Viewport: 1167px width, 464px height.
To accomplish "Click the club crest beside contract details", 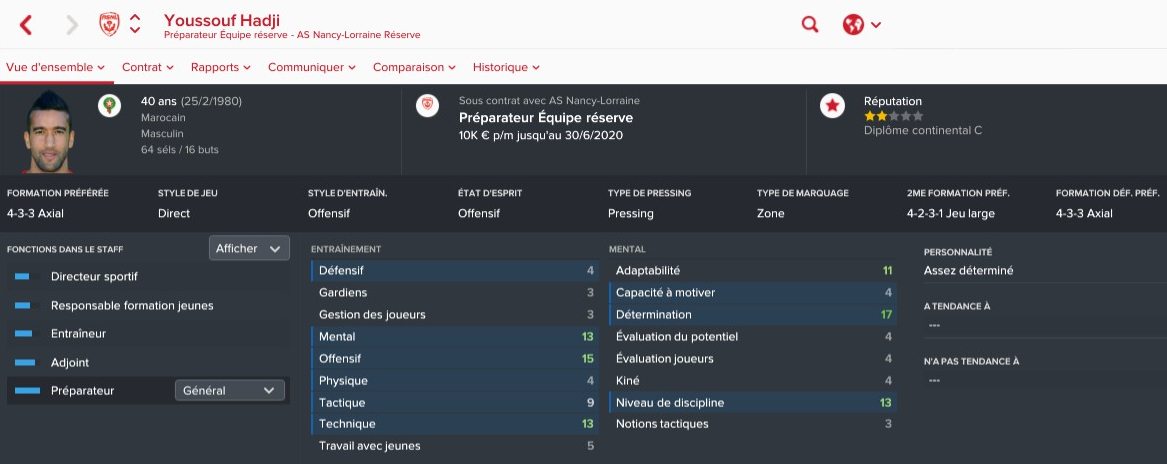I will [428, 105].
